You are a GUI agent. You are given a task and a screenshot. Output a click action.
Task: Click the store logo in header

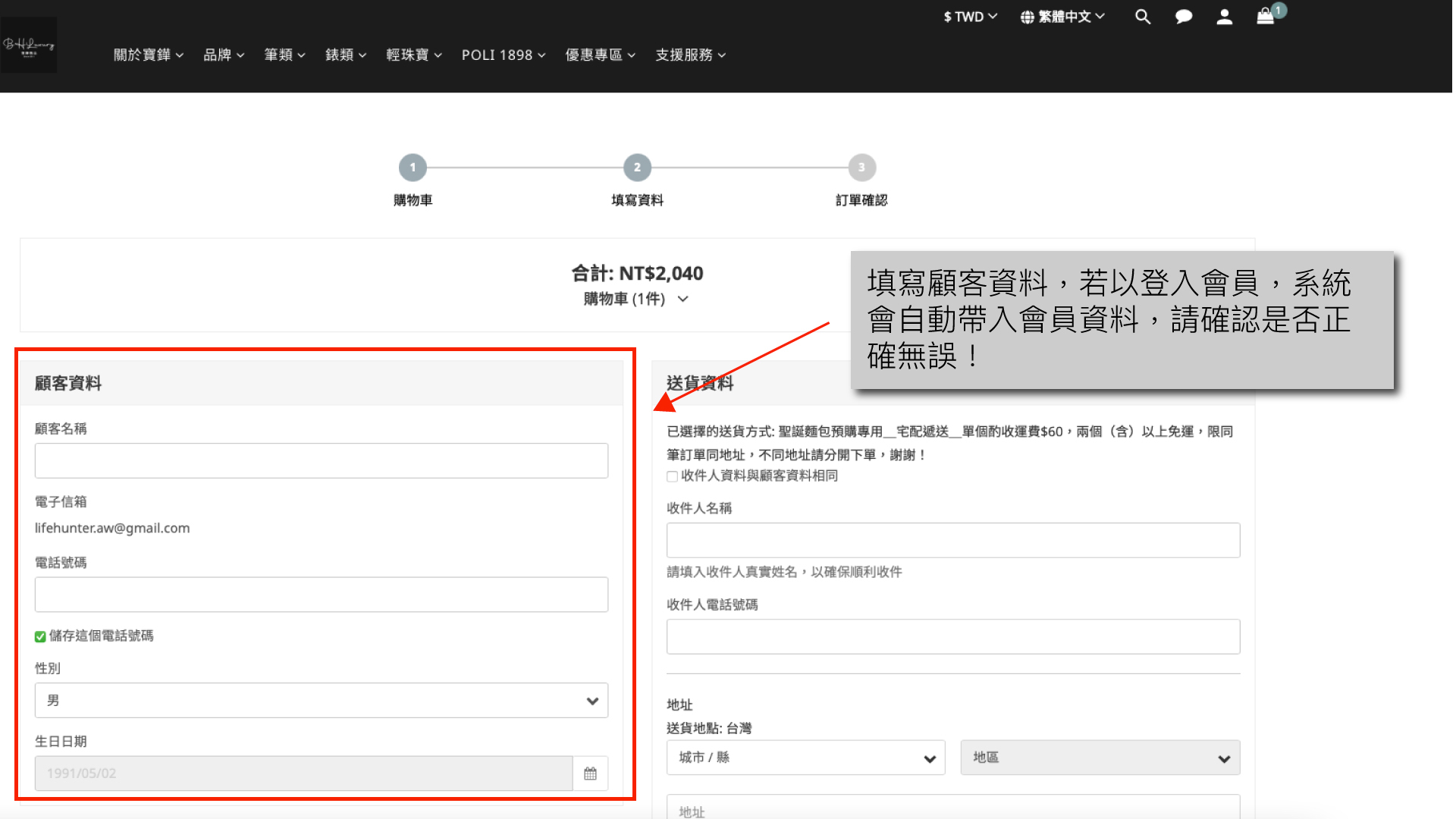29,45
